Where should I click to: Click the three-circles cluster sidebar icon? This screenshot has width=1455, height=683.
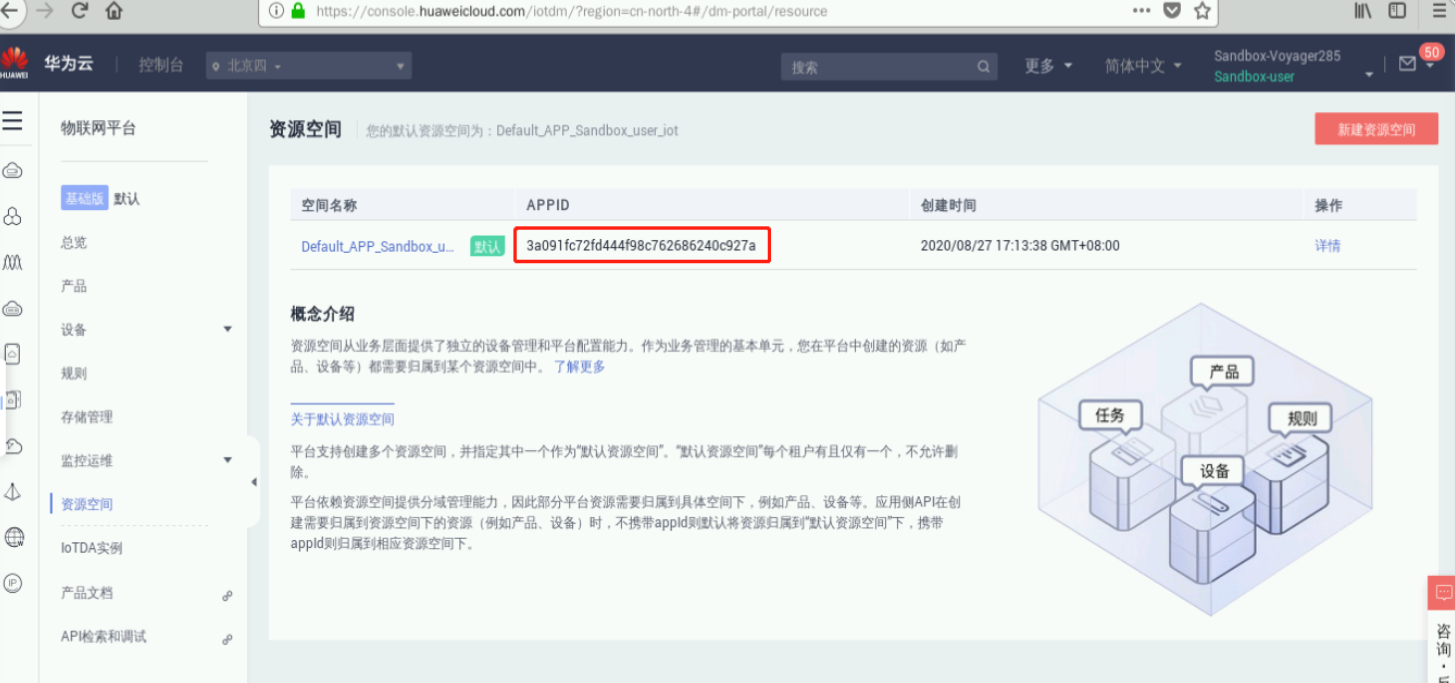pos(13,216)
